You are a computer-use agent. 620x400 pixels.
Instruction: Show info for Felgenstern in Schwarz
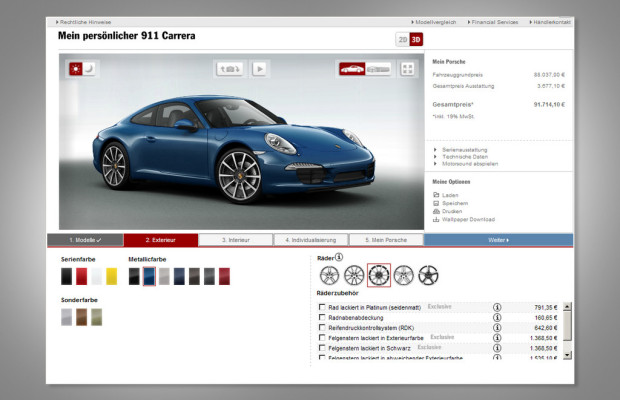click(x=497, y=348)
